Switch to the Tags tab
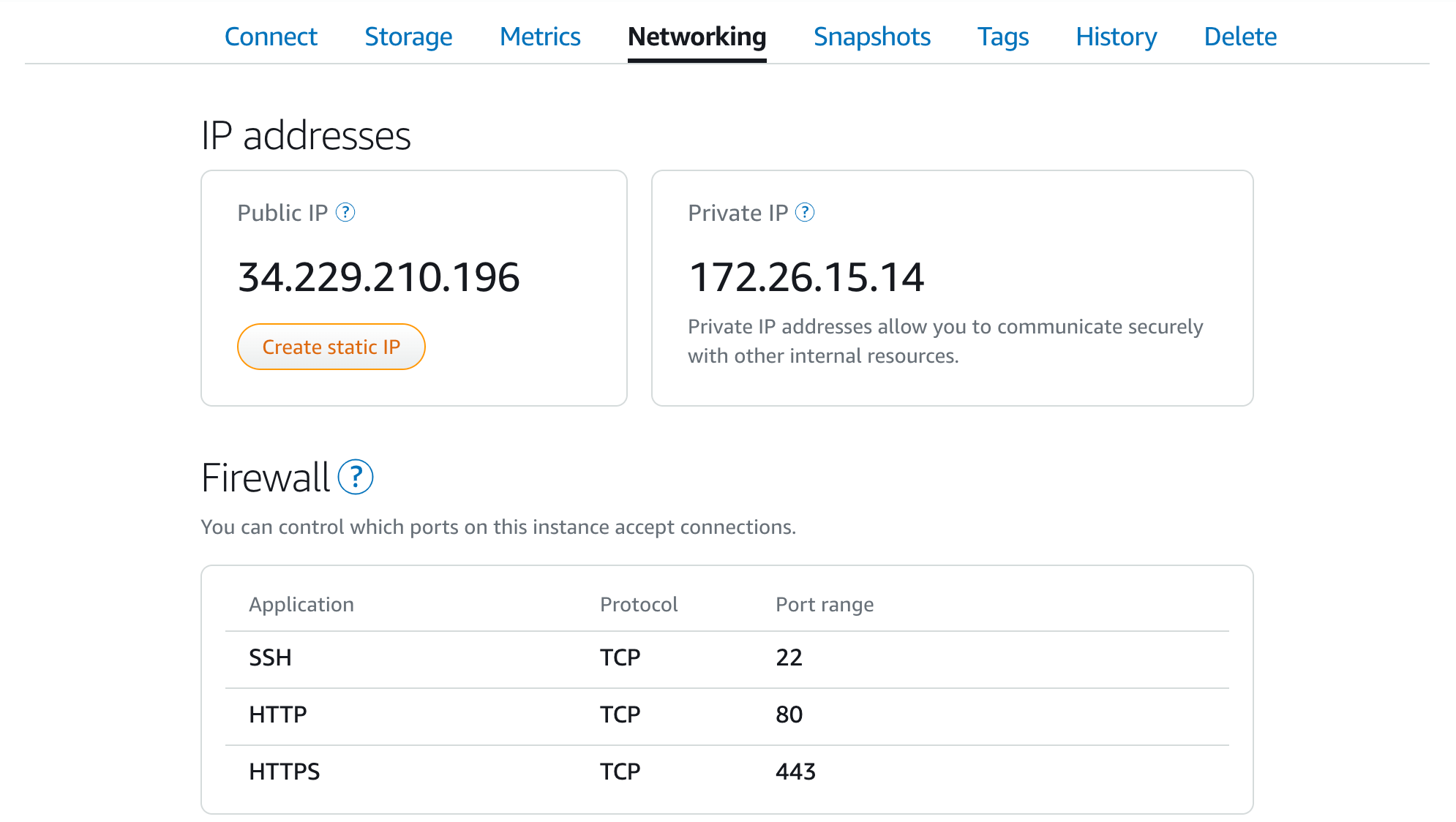Viewport: 1456px width, 822px height. (1003, 37)
